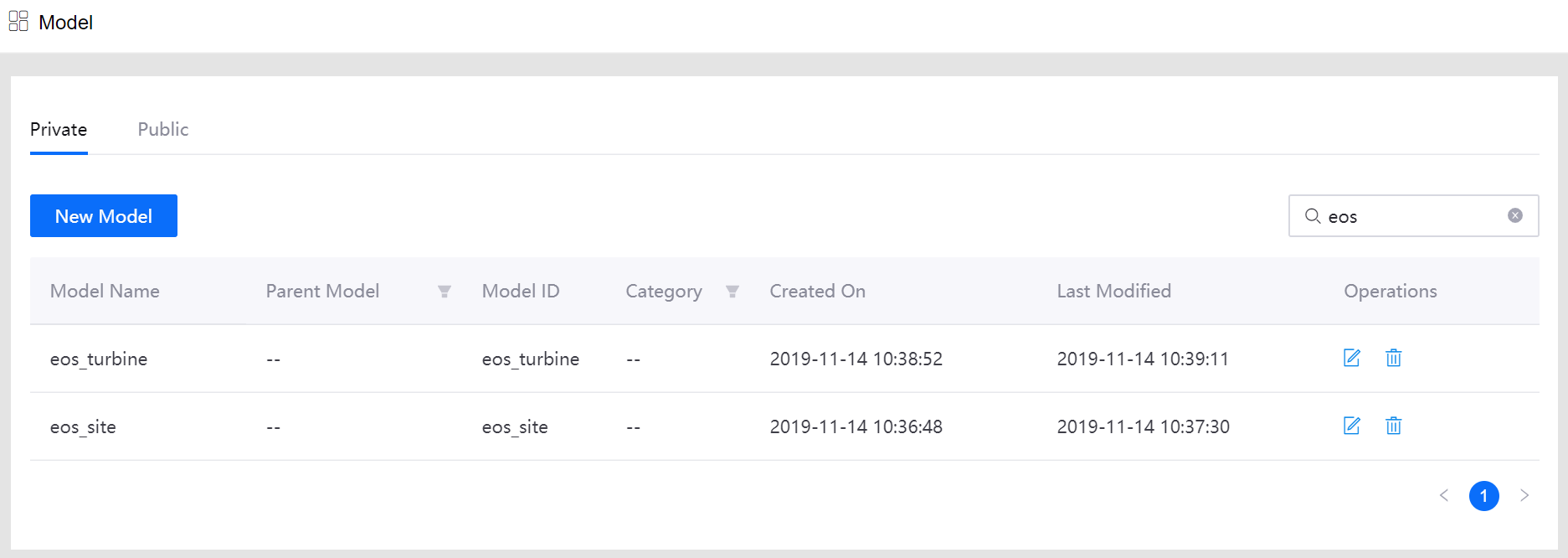Go to the previous page arrow

click(1443, 495)
